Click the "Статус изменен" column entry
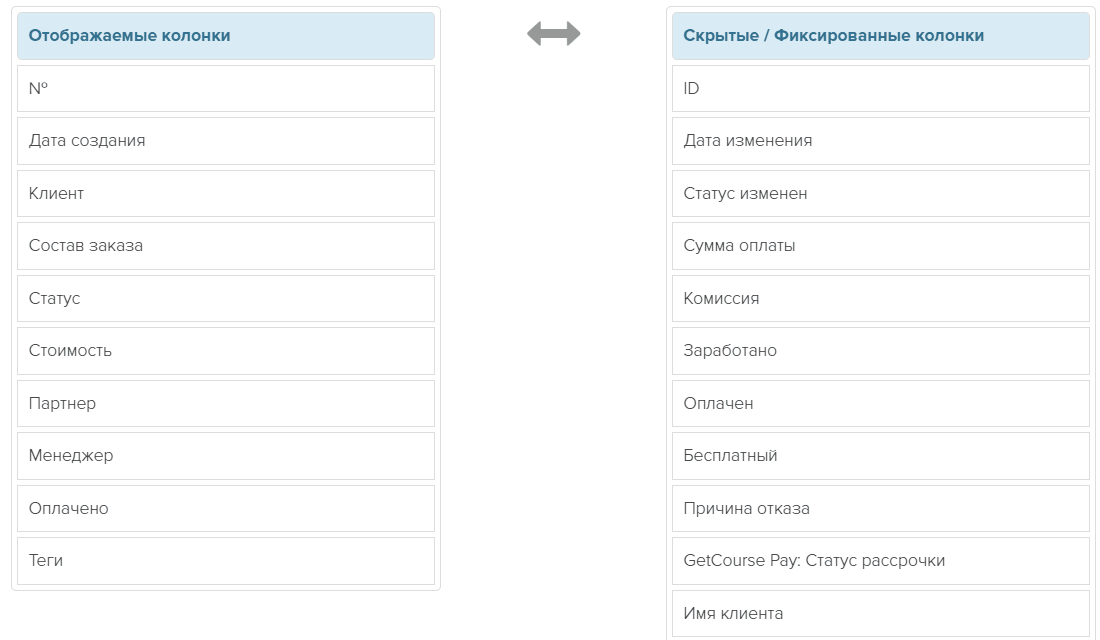Screen dimensions: 1100x640 pyautogui.click(x=880, y=193)
